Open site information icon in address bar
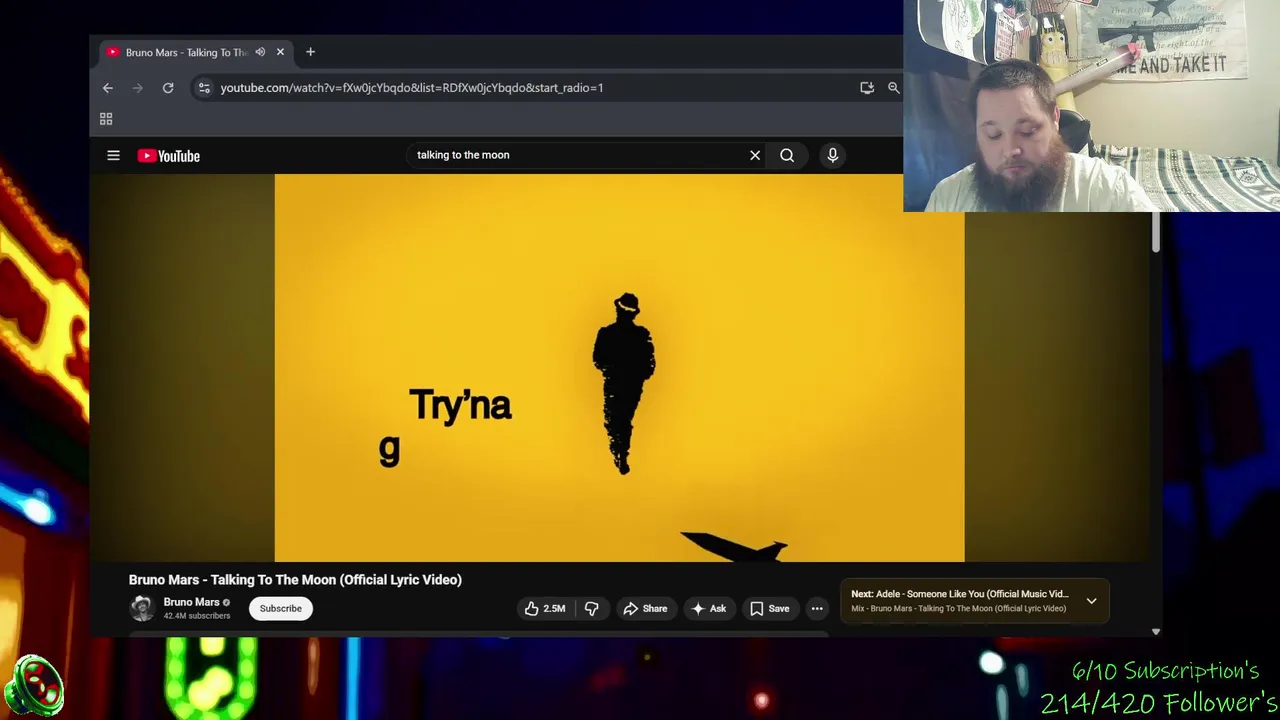 tap(204, 88)
